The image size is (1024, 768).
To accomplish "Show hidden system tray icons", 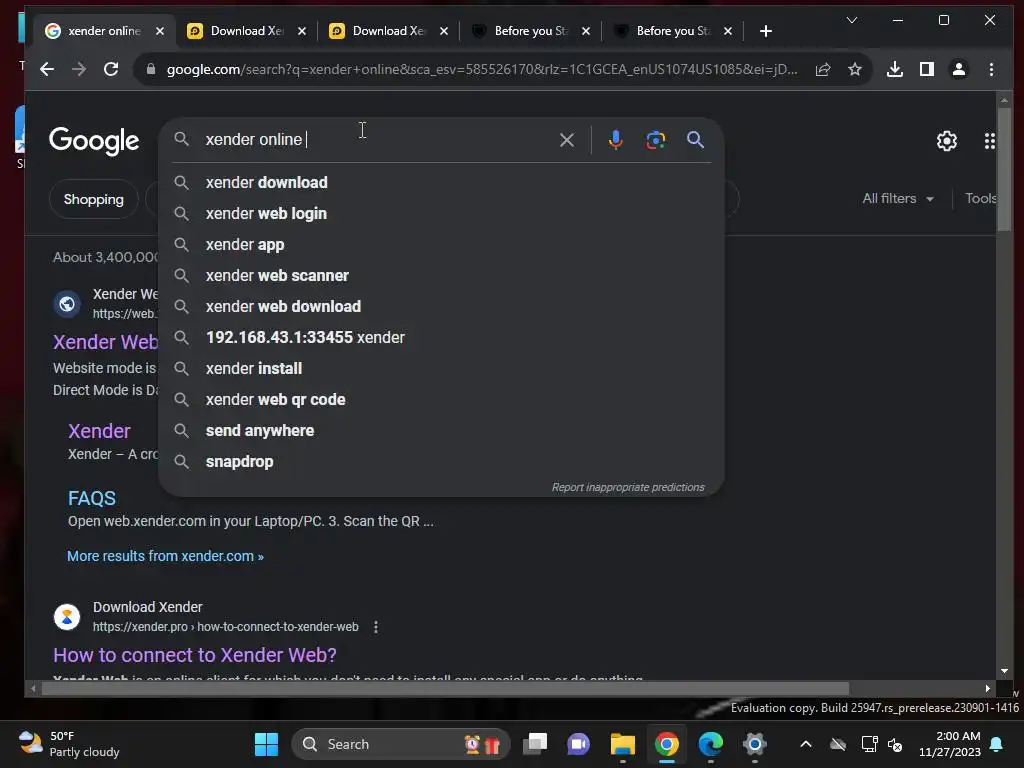I will pyautogui.click(x=806, y=744).
